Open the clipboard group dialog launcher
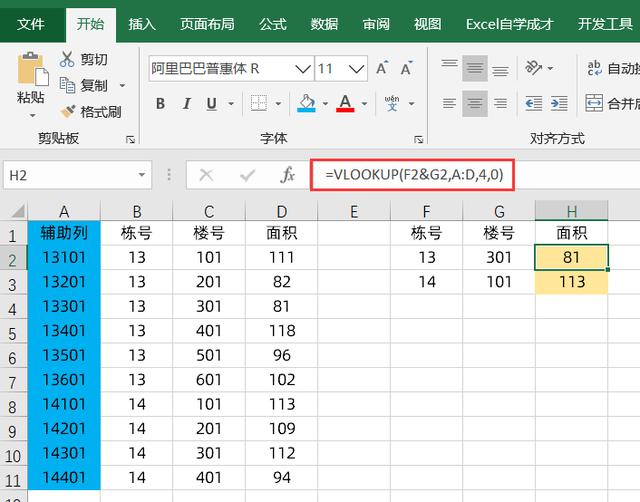Screen dimensions: 640x502 (130, 140)
